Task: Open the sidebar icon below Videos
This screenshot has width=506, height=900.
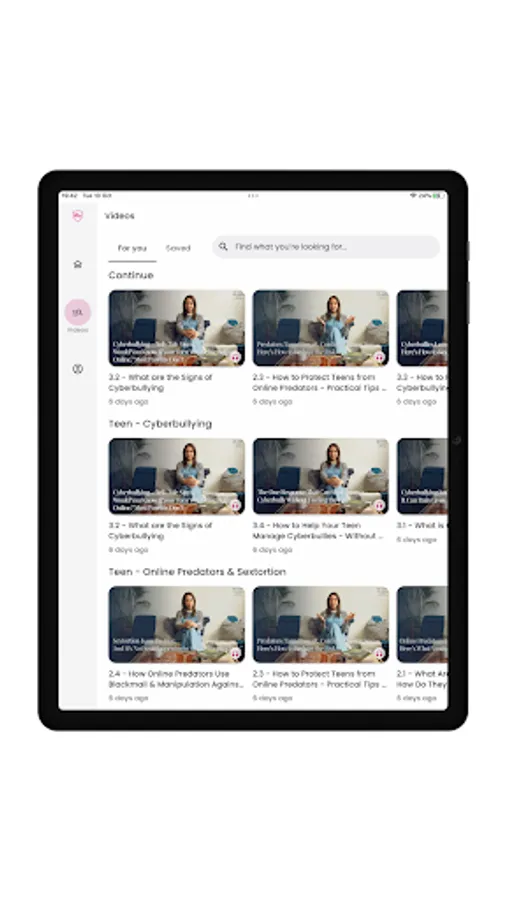Action: click(77, 369)
